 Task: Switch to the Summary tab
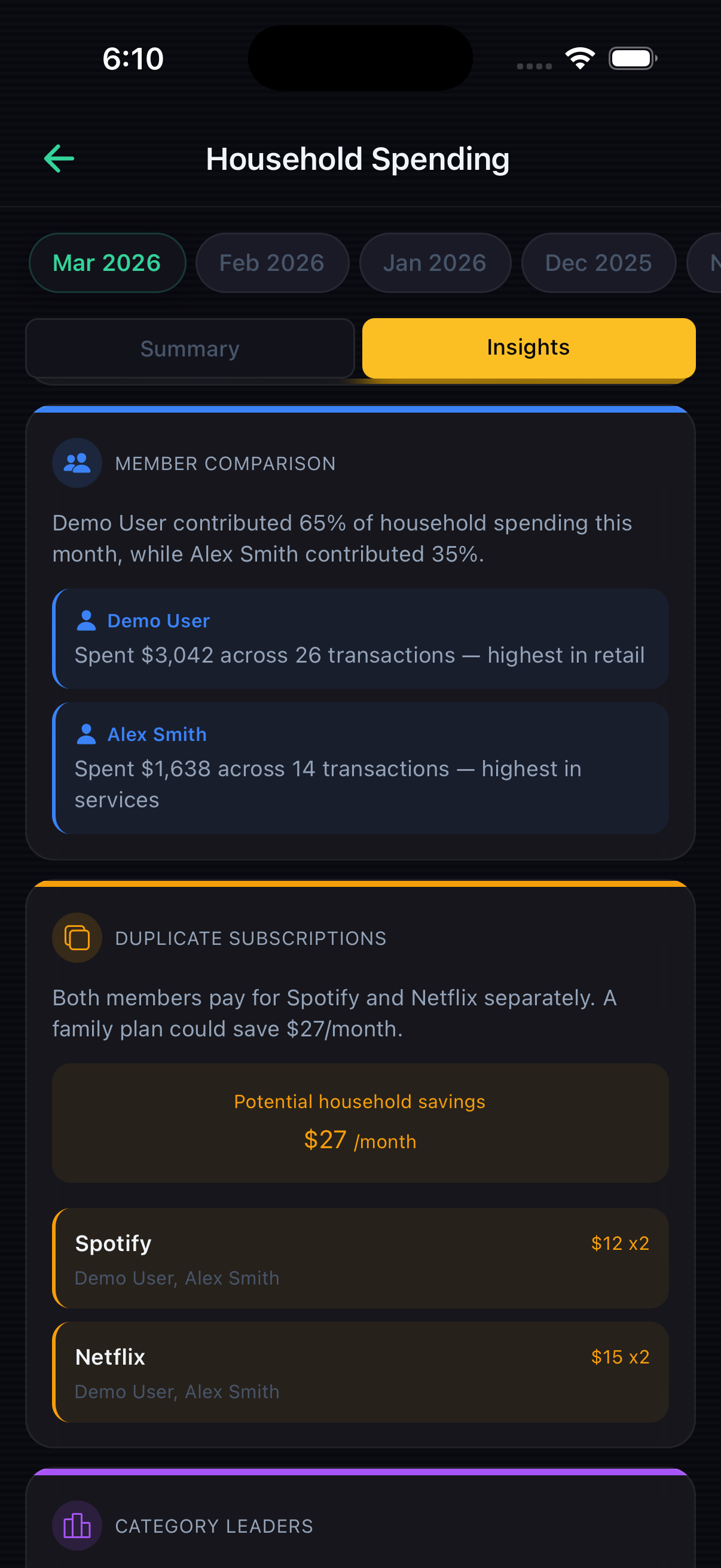point(190,349)
